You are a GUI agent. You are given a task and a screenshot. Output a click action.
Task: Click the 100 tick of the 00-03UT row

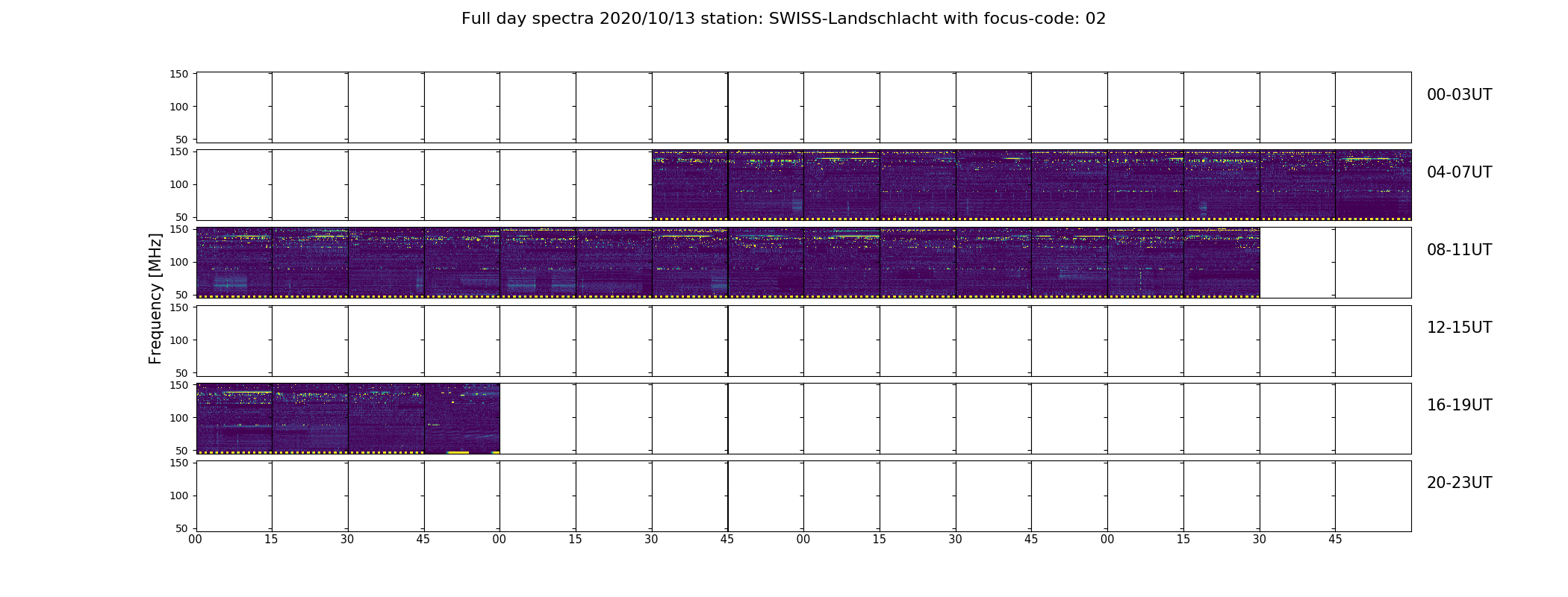click(x=179, y=107)
